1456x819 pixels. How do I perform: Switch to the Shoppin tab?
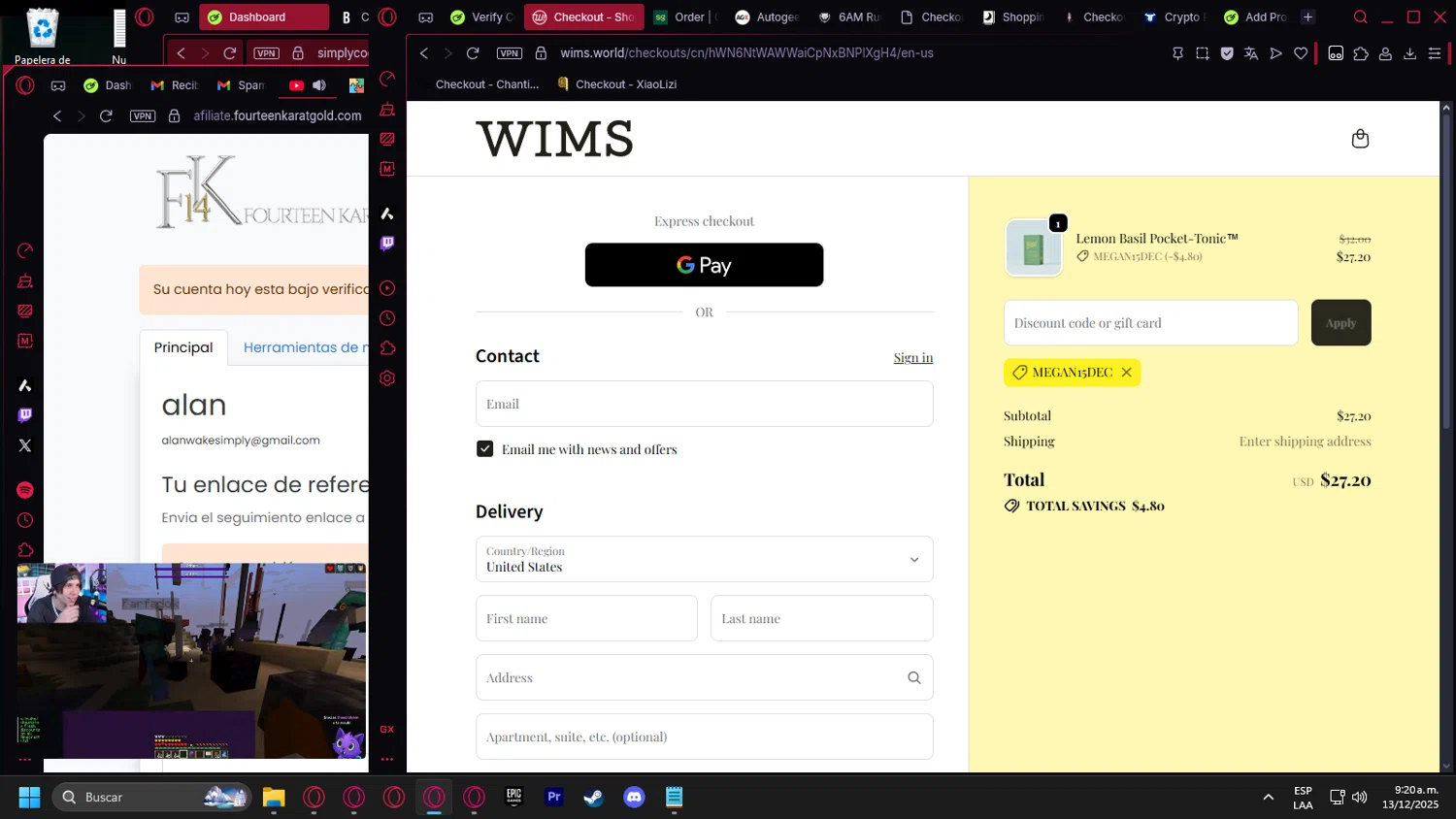(x=1012, y=17)
